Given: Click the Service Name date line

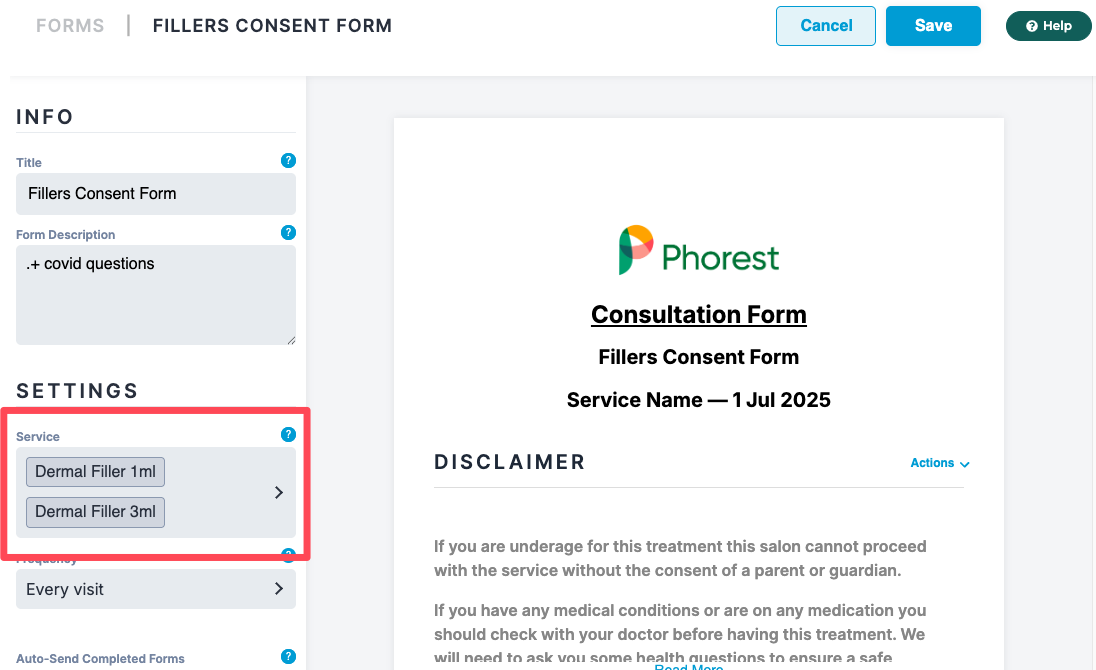Looking at the screenshot, I should (x=698, y=400).
